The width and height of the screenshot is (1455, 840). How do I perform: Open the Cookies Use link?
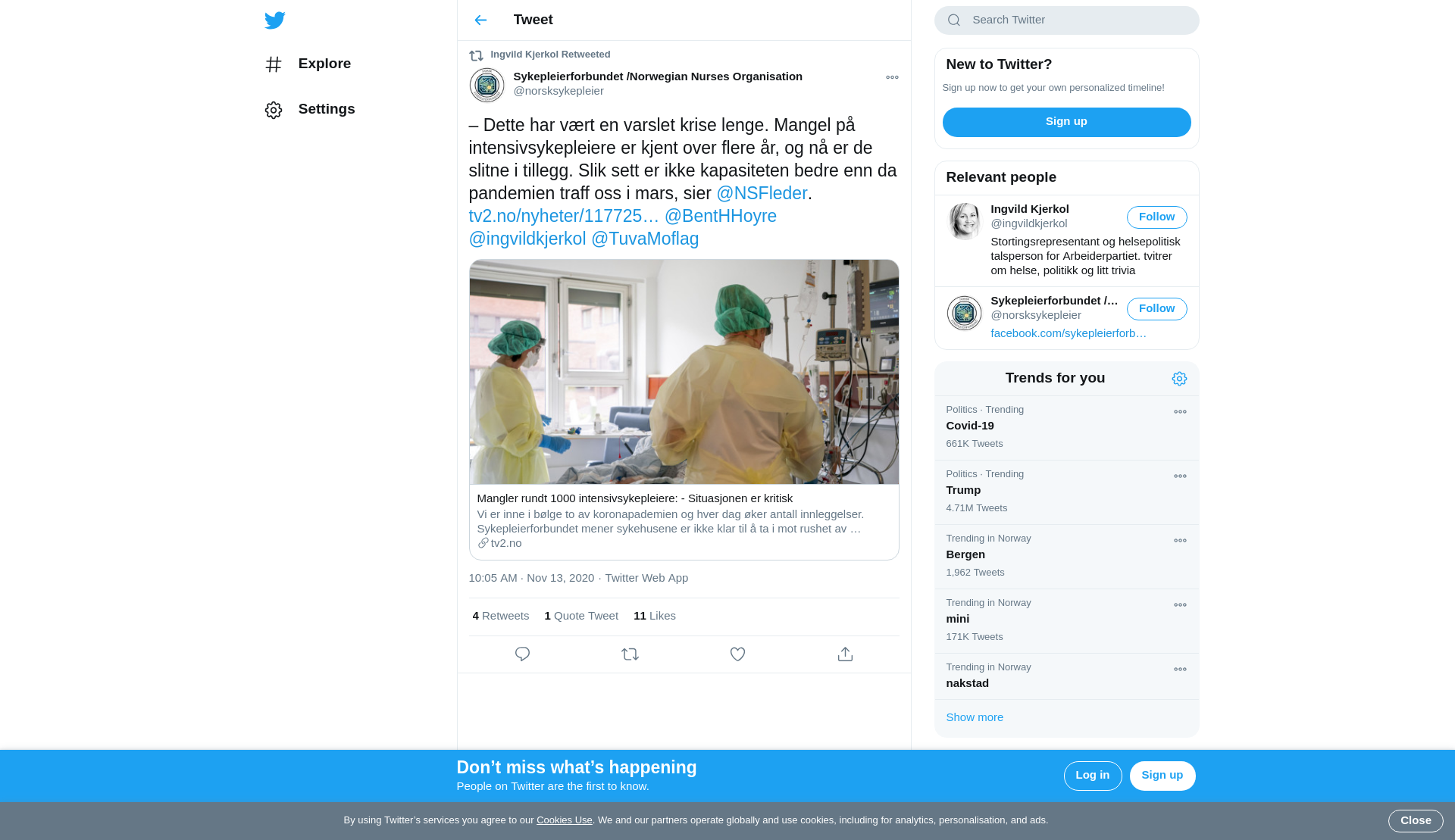564,820
